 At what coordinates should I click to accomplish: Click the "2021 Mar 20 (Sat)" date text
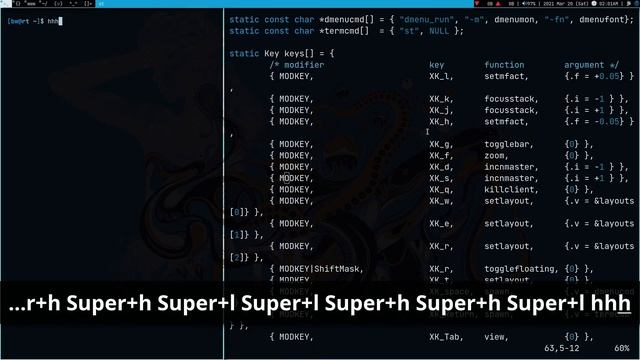566,4
